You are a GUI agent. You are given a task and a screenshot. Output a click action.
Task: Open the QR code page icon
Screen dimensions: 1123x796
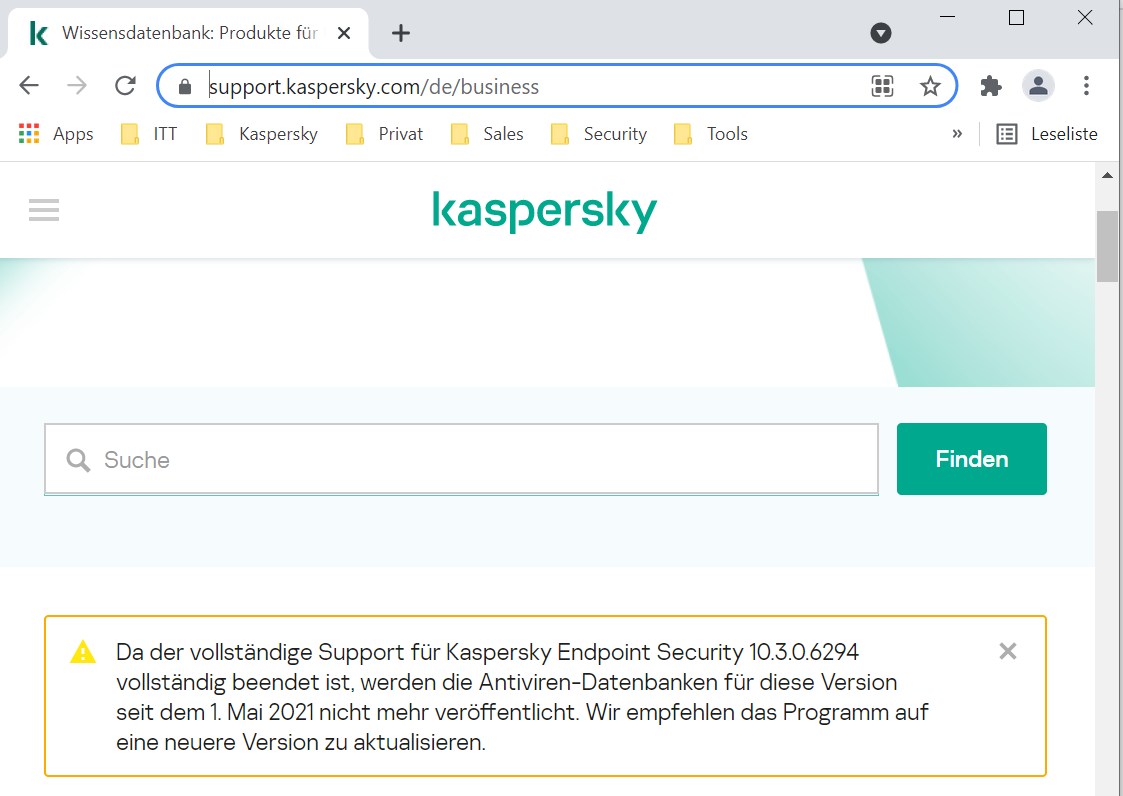tap(882, 86)
